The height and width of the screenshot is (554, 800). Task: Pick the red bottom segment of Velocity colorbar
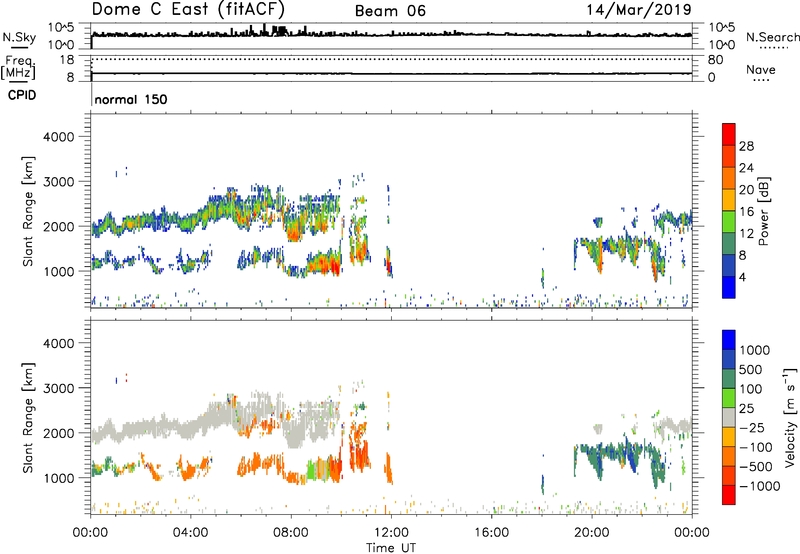tap(729, 495)
